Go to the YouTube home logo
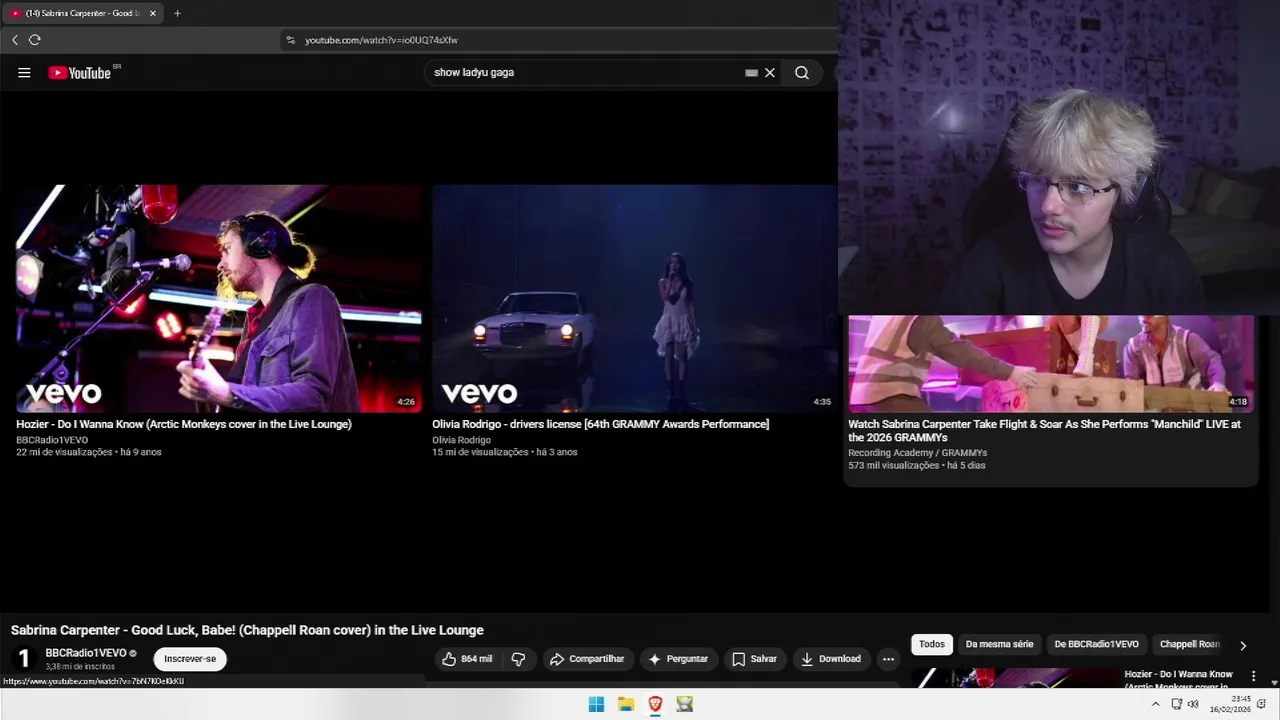1280x720 pixels. click(80, 72)
